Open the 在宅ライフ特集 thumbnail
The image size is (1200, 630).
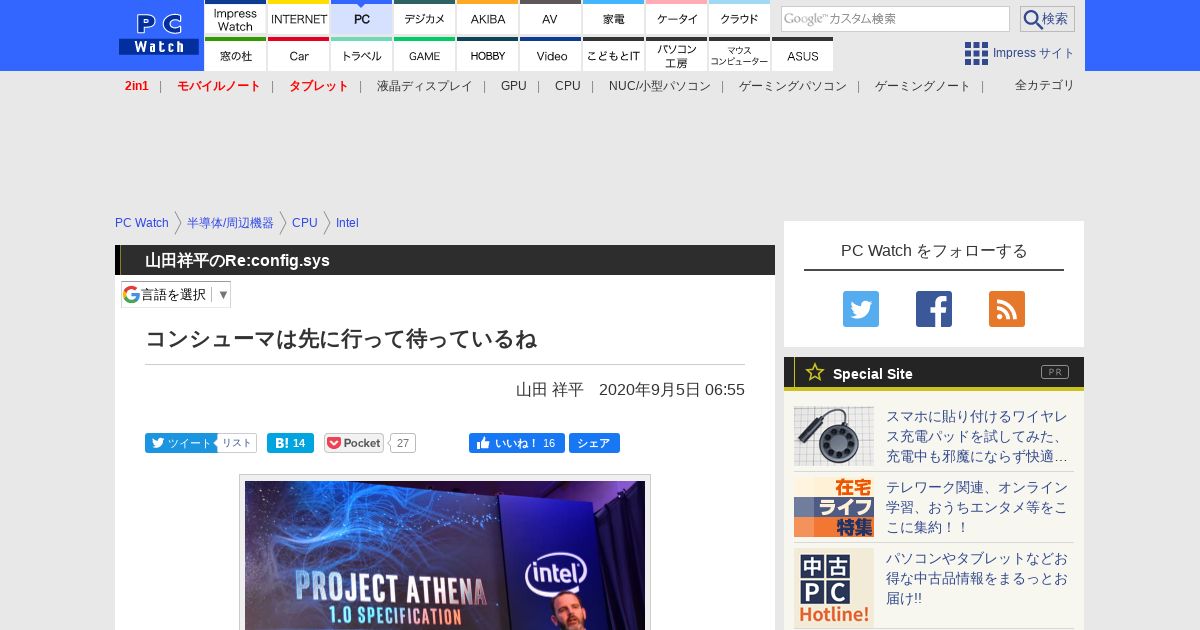tap(834, 507)
